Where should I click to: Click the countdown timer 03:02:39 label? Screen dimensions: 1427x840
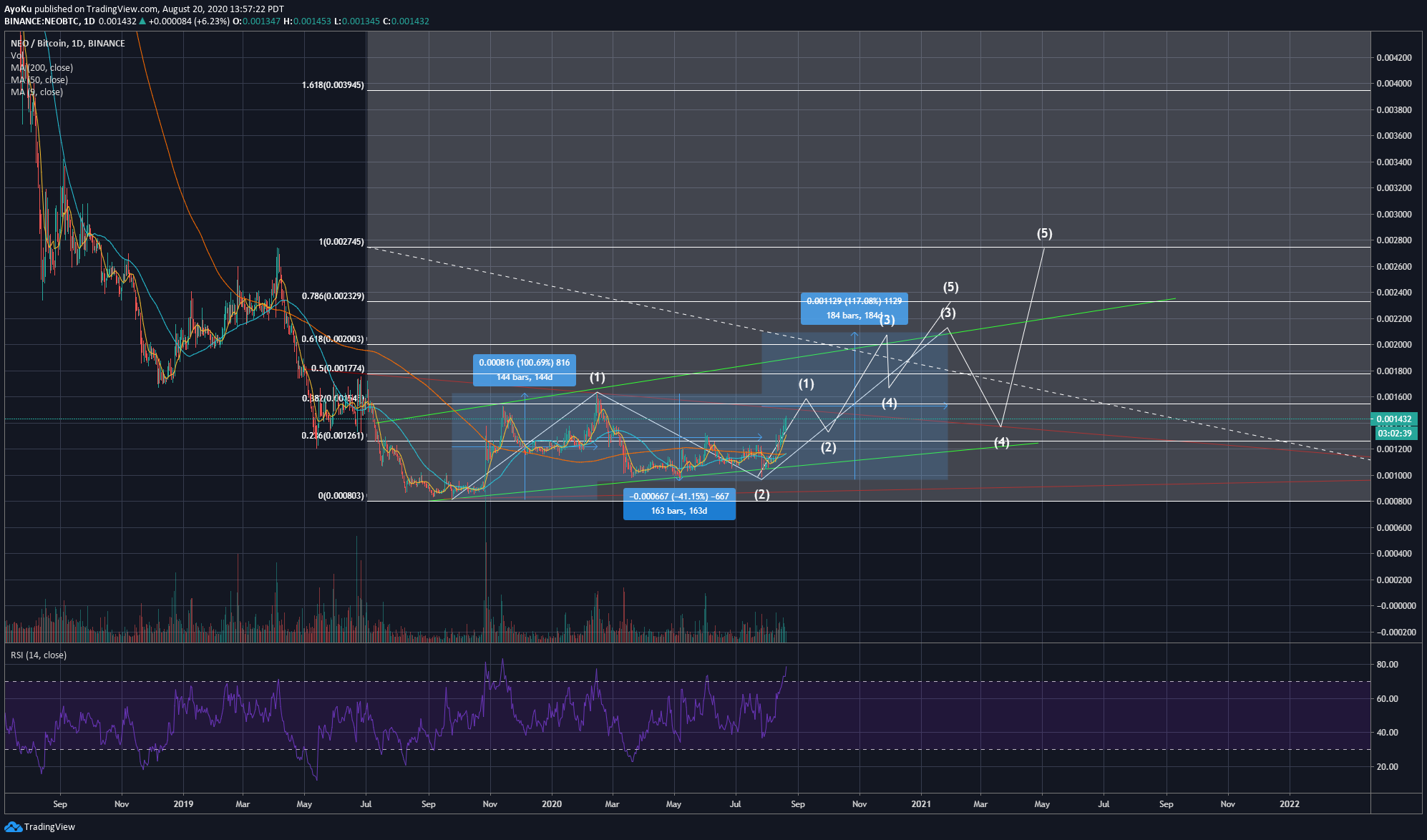(x=1394, y=433)
